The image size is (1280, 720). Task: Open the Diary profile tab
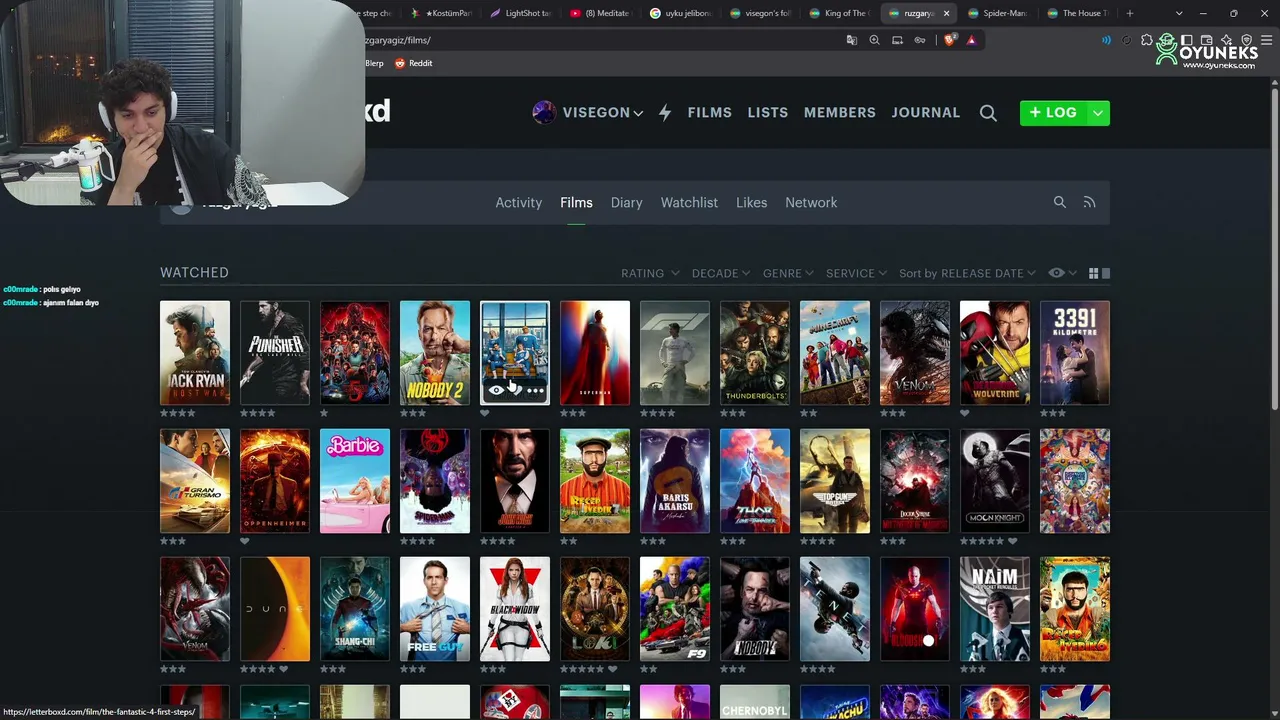[x=626, y=202]
